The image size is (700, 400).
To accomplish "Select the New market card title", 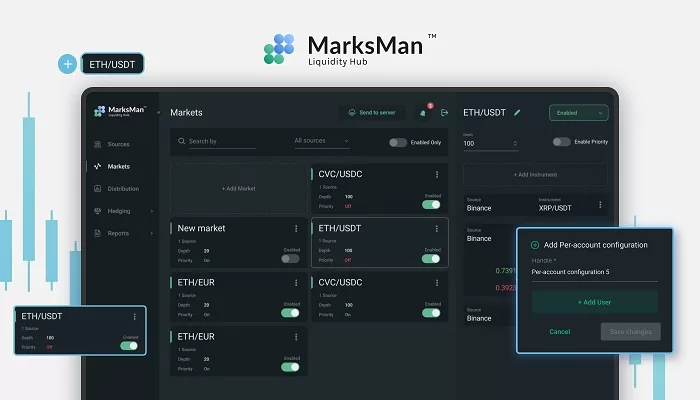I will (201, 228).
